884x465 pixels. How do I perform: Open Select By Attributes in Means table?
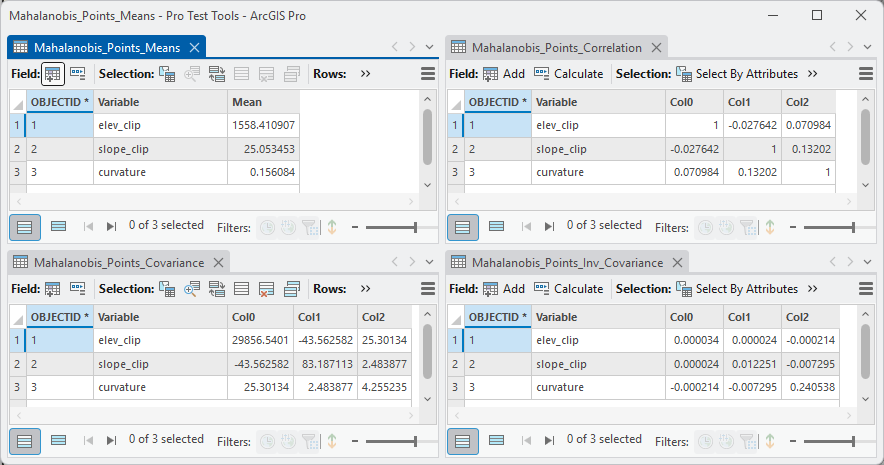pos(167,74)
